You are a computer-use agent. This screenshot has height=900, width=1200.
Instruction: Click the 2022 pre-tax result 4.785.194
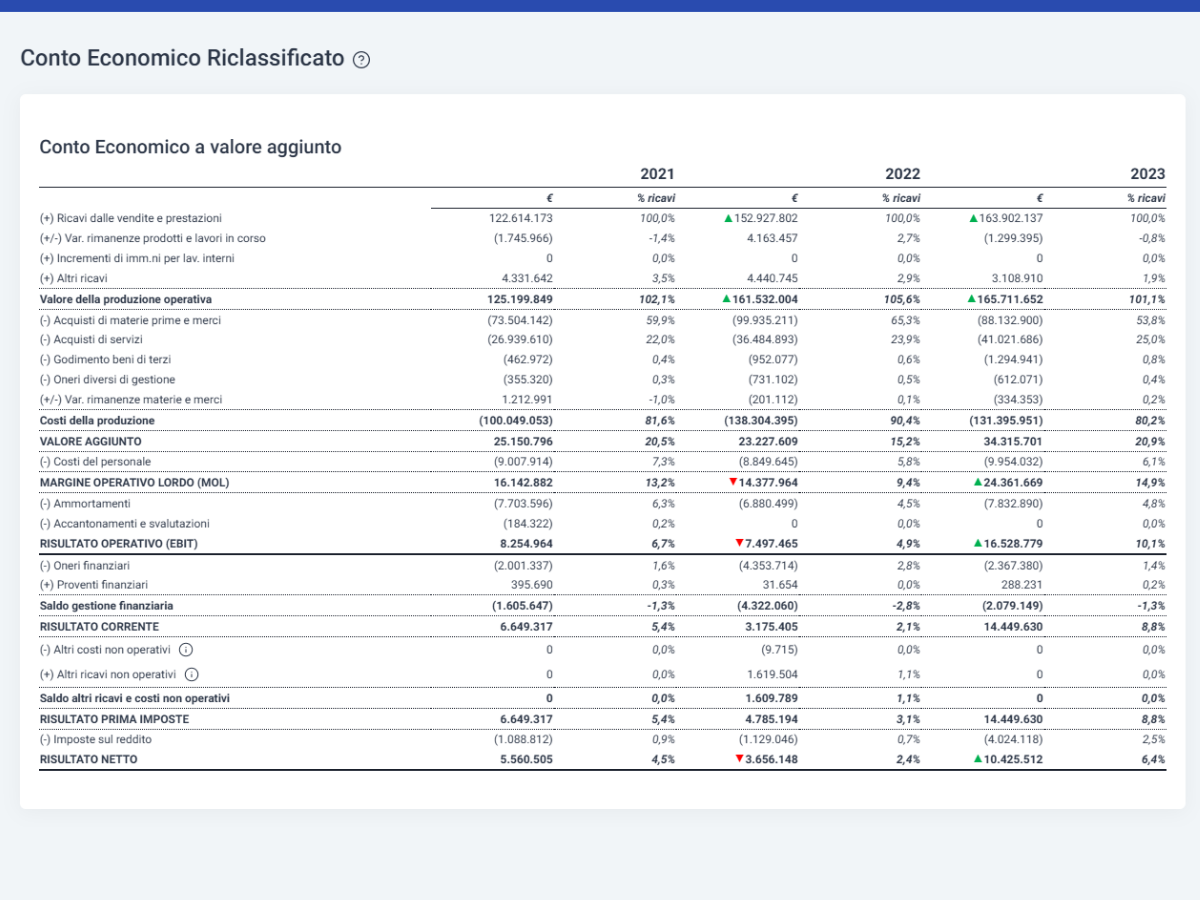click(x=771, y=719)
